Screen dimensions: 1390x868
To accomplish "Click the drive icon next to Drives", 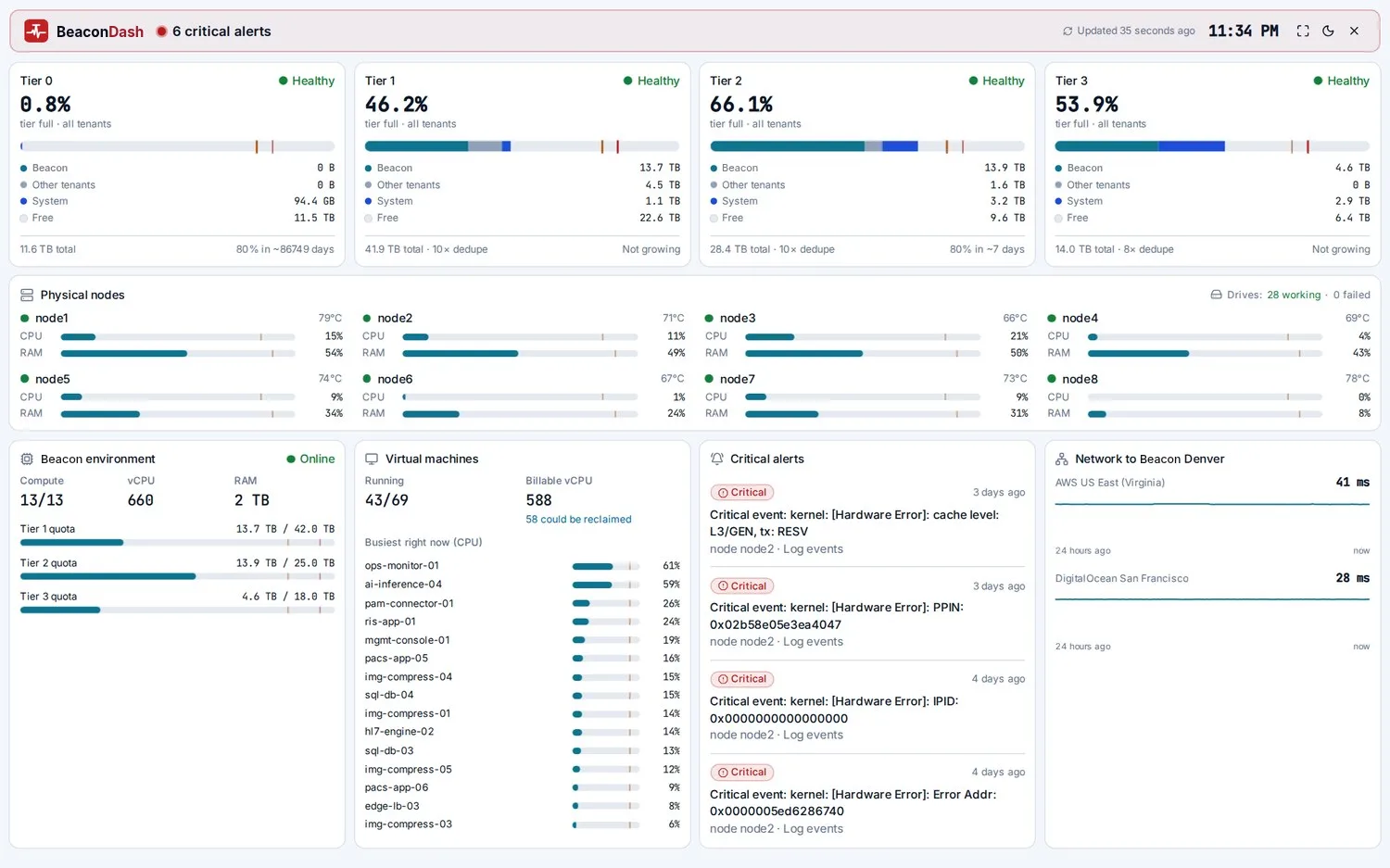I will point(1216,295).
